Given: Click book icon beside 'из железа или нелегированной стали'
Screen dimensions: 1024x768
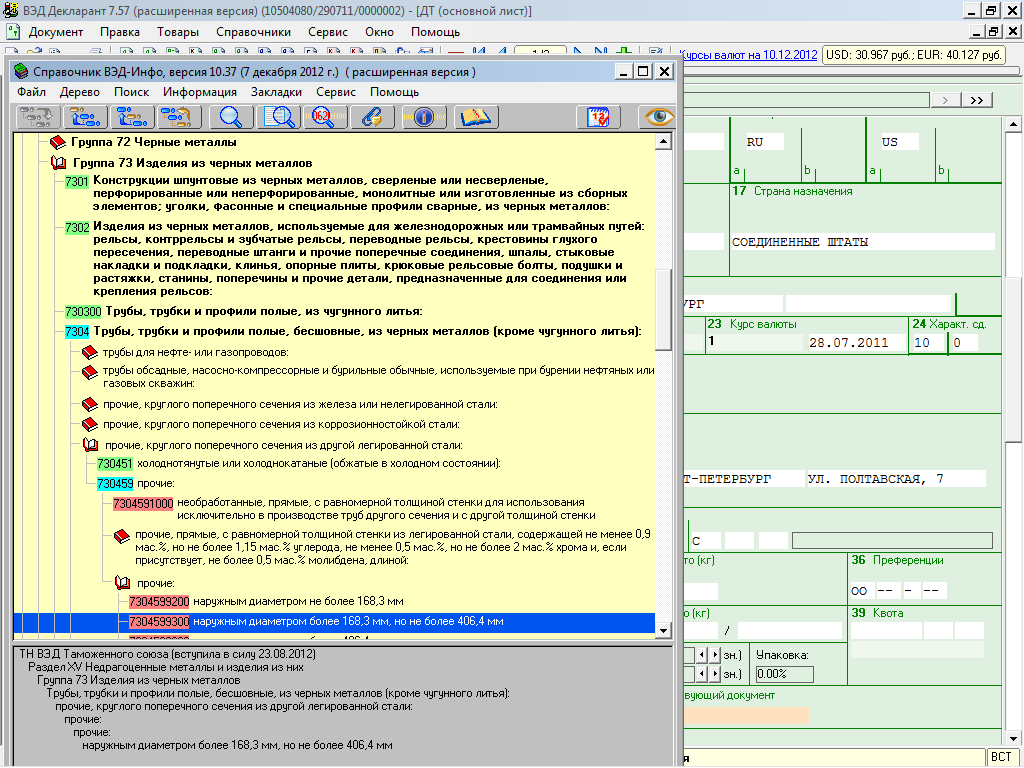Looking at the screenshot, I should coord(89,405).
